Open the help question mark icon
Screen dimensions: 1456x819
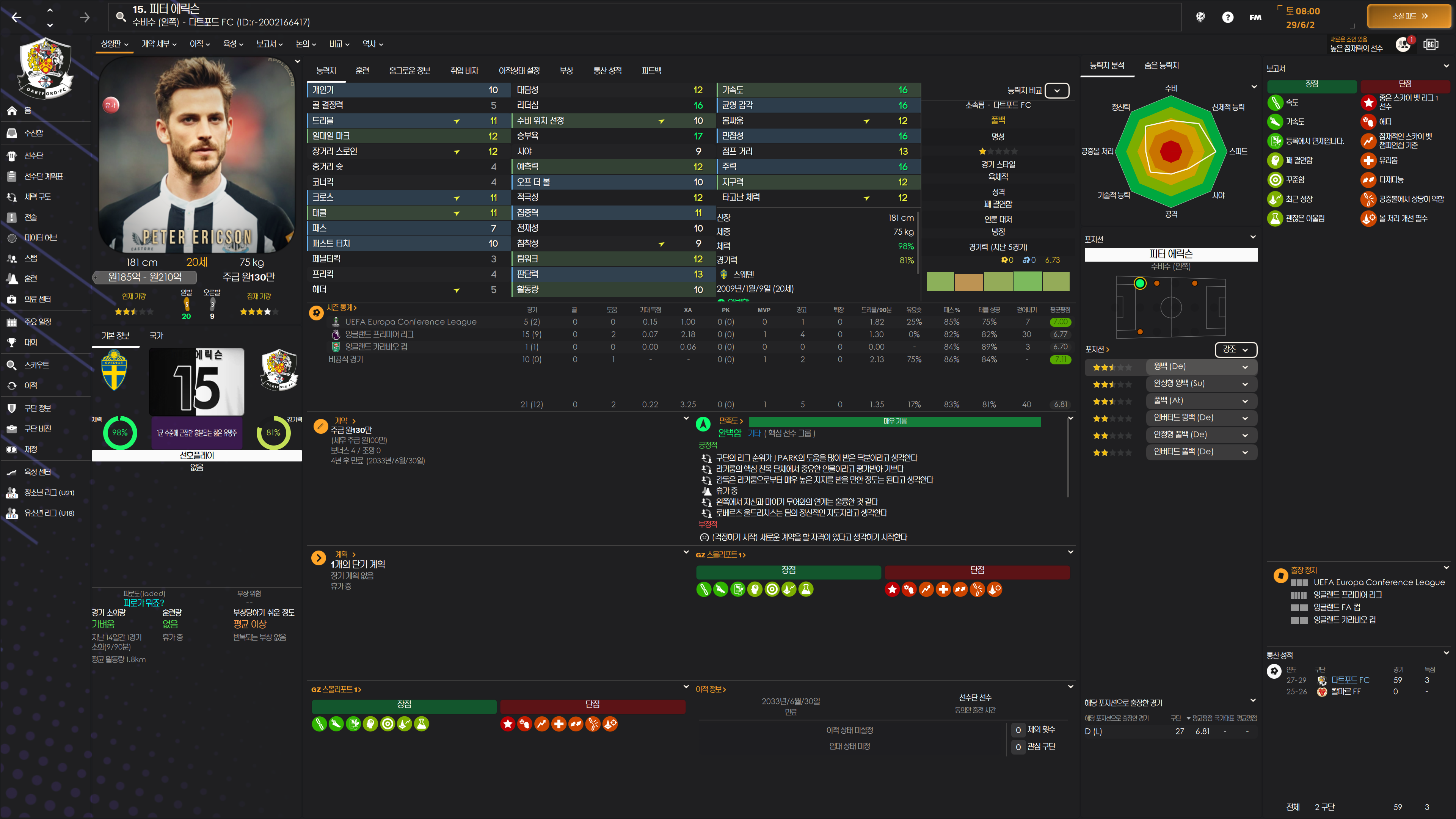(1227, 17)
